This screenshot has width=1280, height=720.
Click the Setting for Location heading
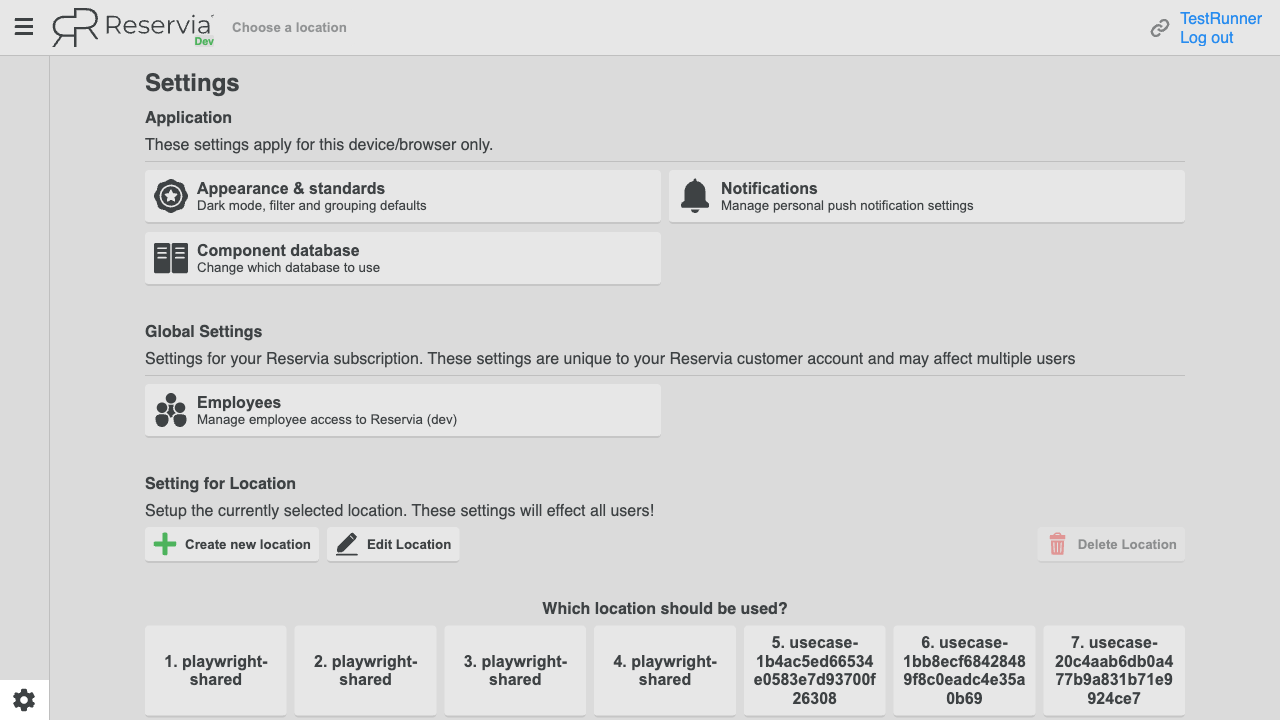click(220, 483)
